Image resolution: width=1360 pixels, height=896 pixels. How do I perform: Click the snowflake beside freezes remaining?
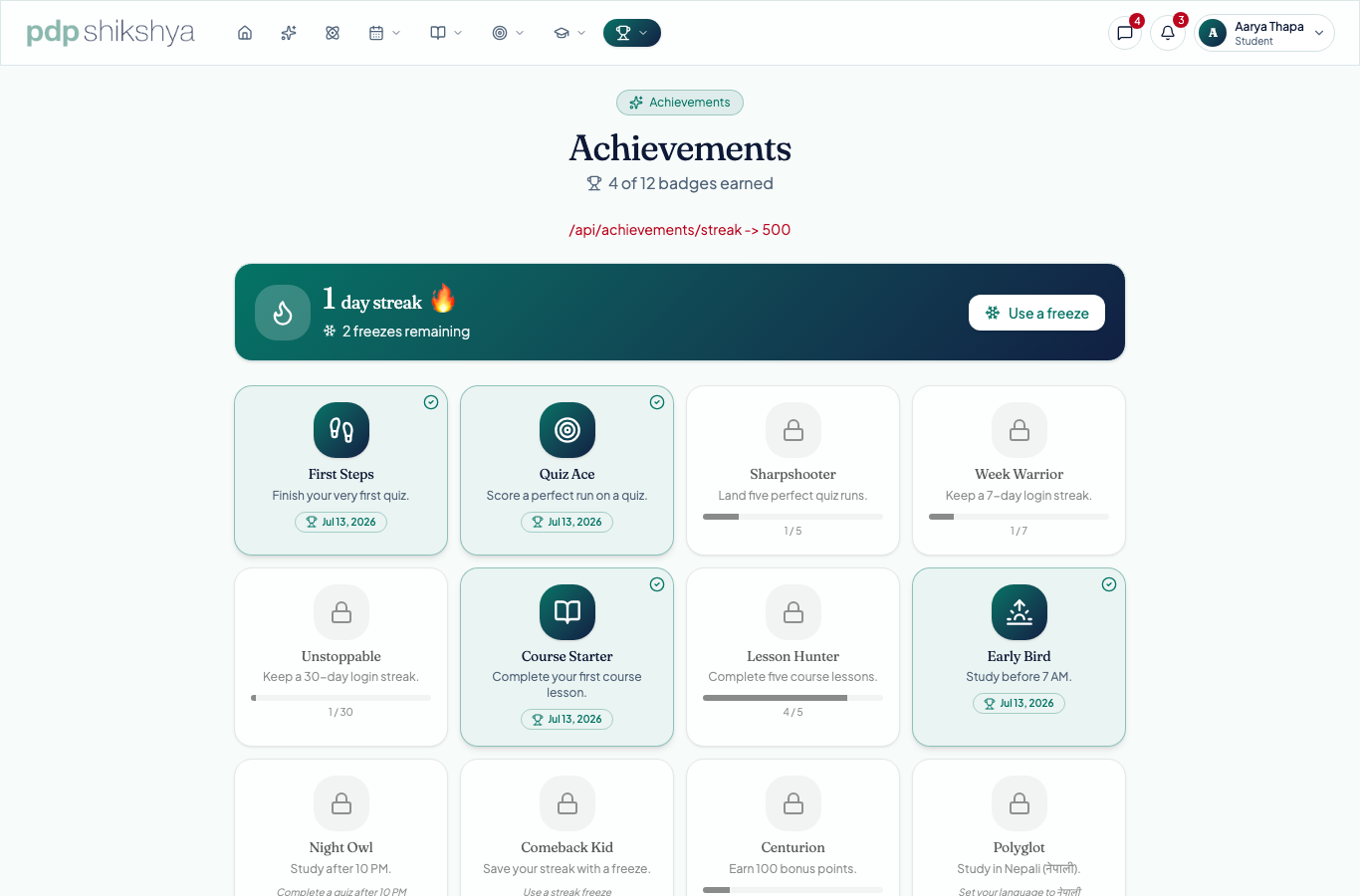[x=330, y=331]
